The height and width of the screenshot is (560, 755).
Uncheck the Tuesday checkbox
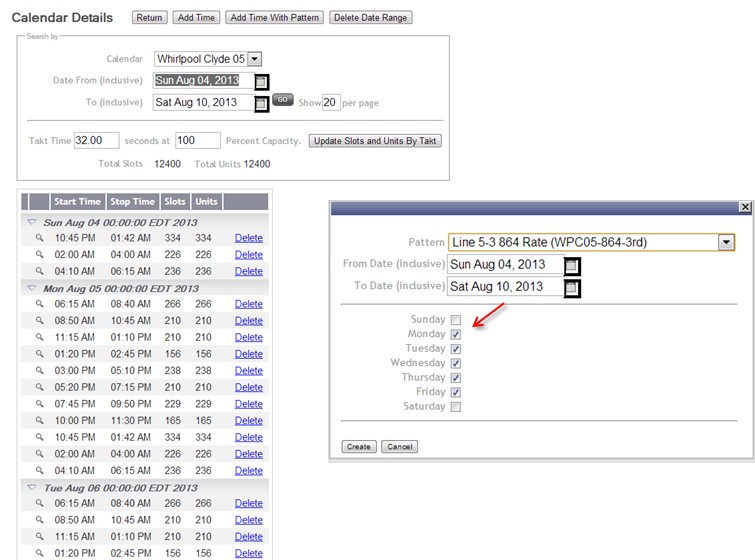[x=456, y=349]
